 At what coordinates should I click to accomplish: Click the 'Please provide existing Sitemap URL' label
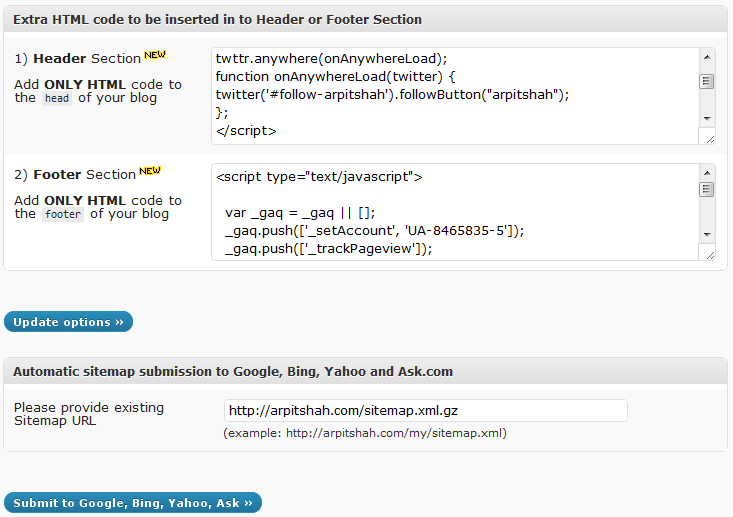[x=89, y=414]
